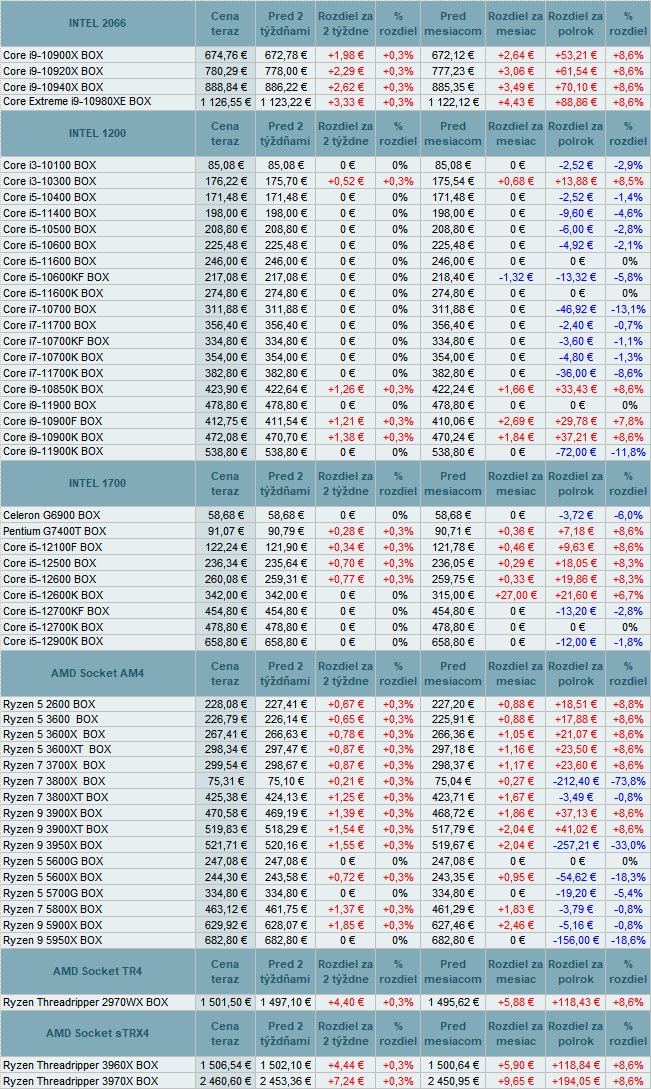Select the "AMD Socket TR4" section header

(x=97, y=971)
